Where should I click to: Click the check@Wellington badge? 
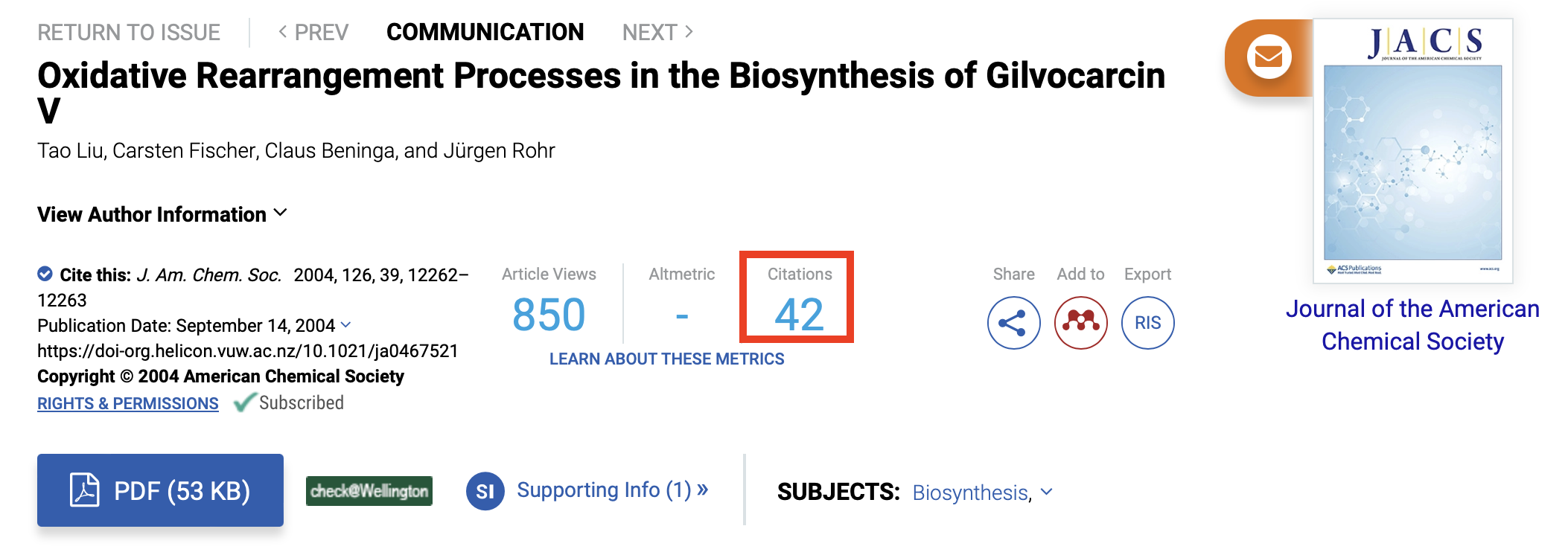click(369, 491)
